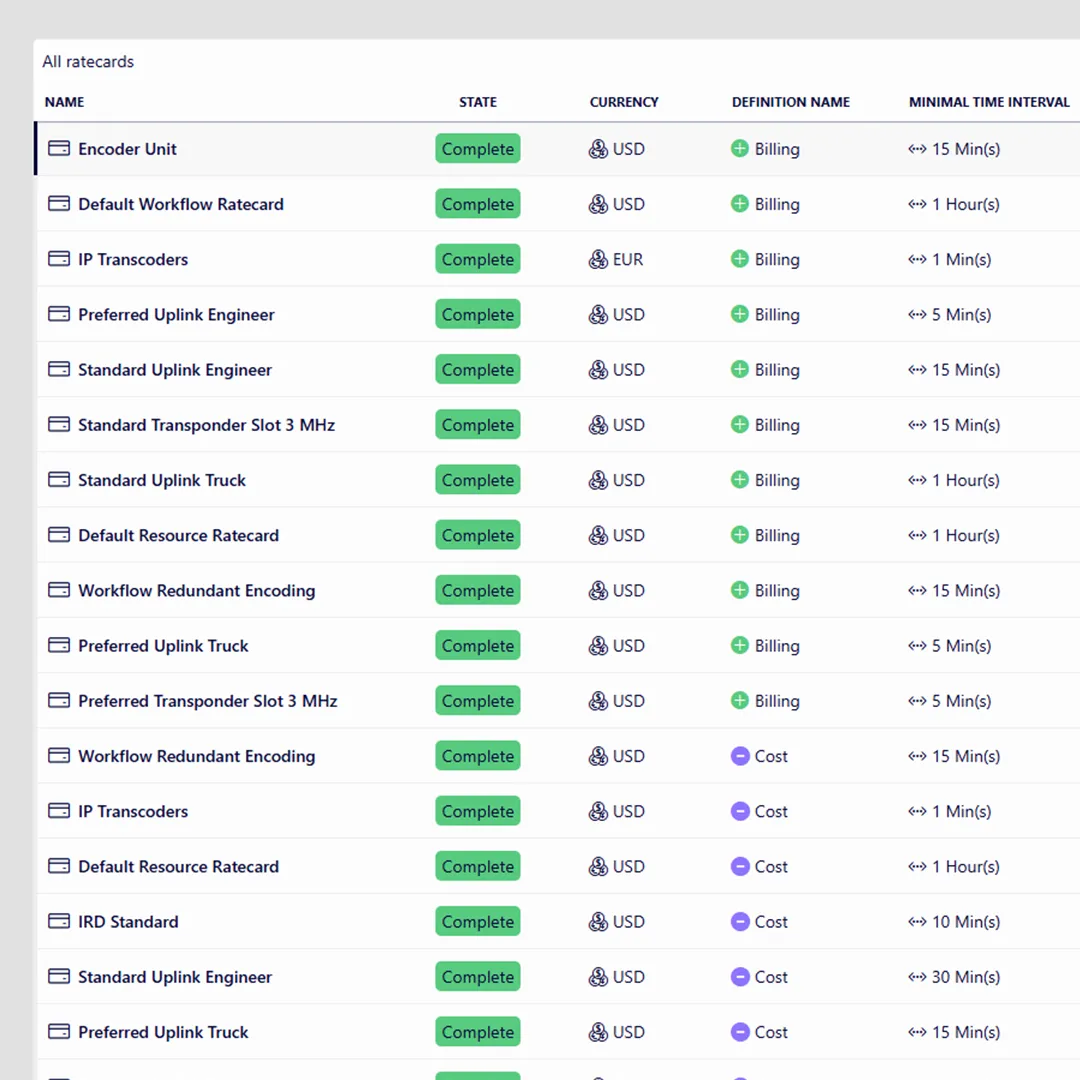Screen dimensions: 1080x1080
Task: Click the interval arrows icon for Default Workflow Ratecard
Action: (917, 204)
